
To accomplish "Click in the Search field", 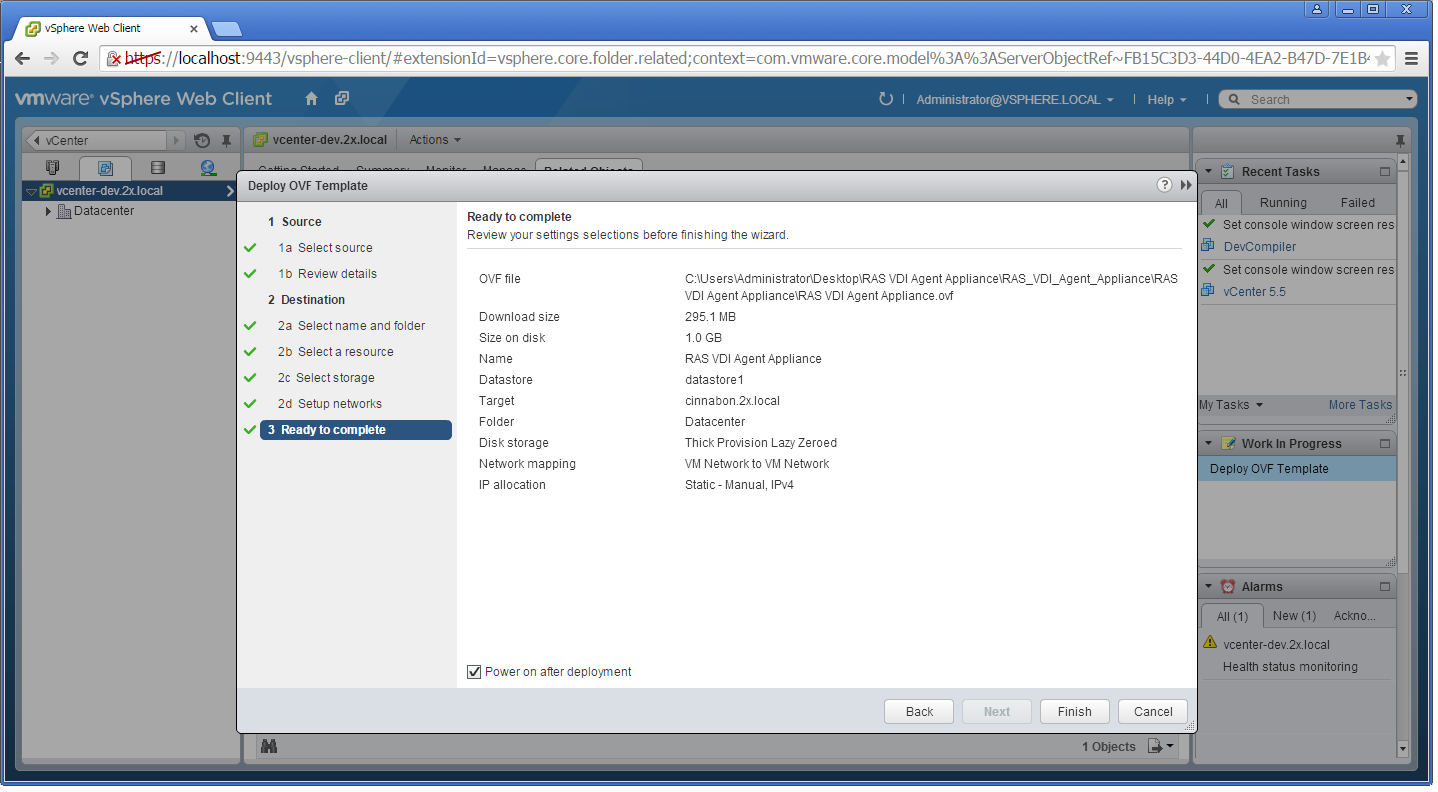I will (x=1318, y=99).
